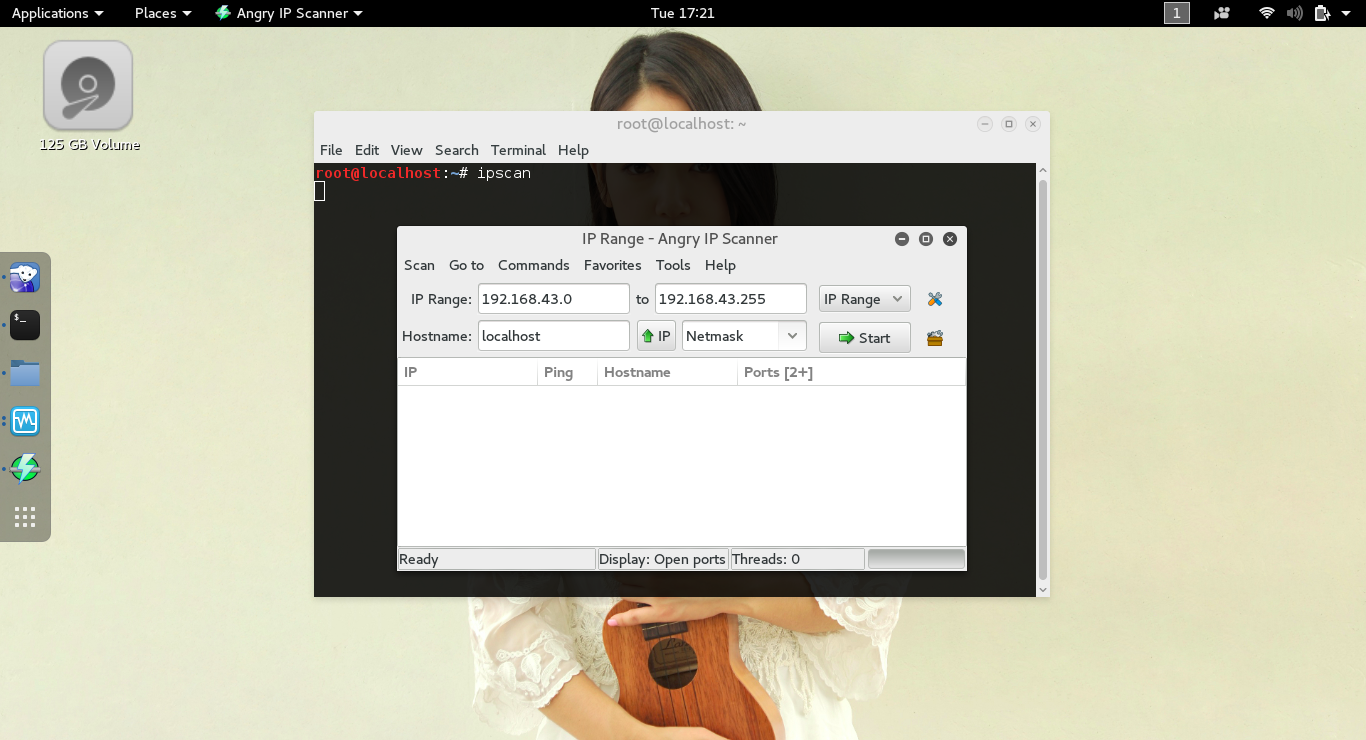The height and width of the screenshot is (740, 1366).
Task: Open the Tools menu in Angry IP Scanner
Action: pyautogui.click(x=673, y=265)
